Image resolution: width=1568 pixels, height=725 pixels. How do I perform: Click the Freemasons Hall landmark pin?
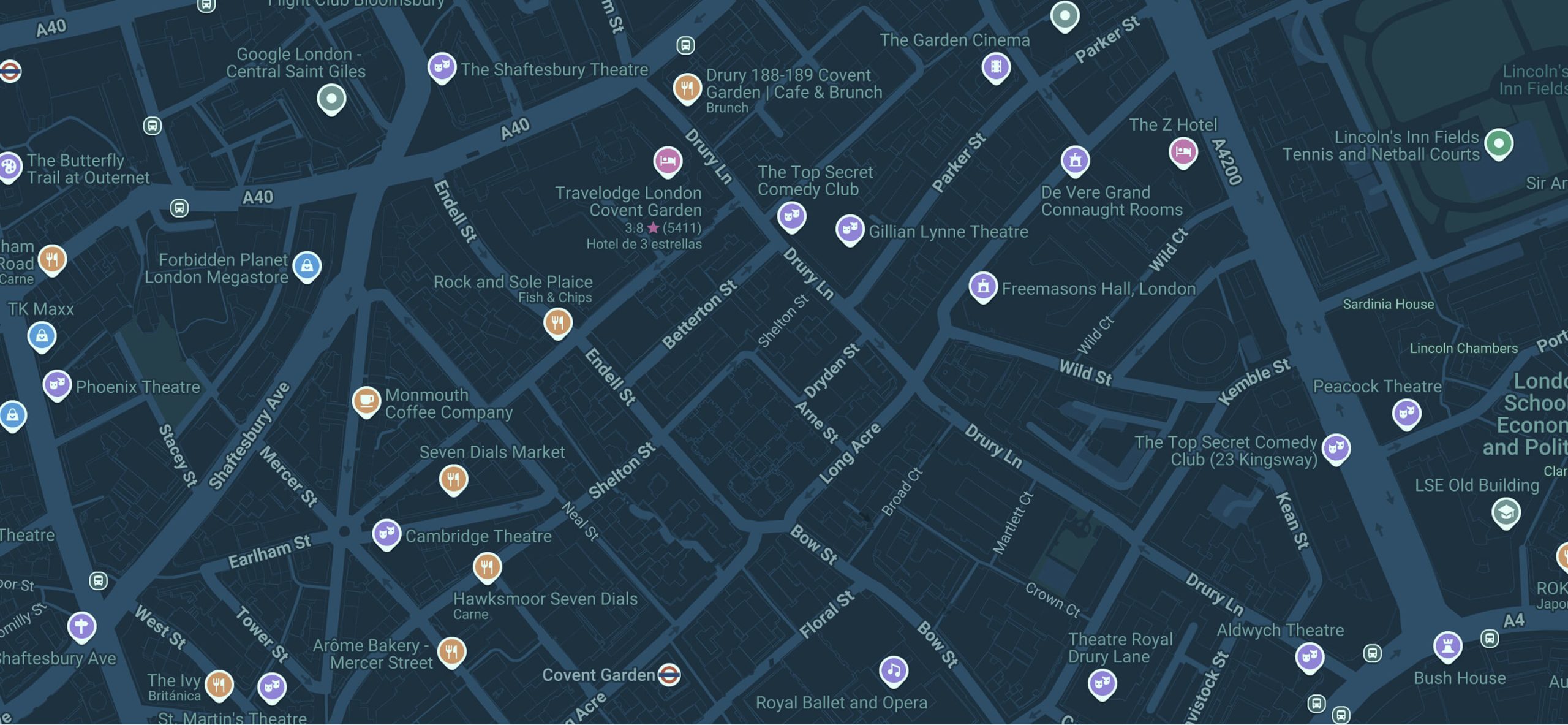(983, 286)
